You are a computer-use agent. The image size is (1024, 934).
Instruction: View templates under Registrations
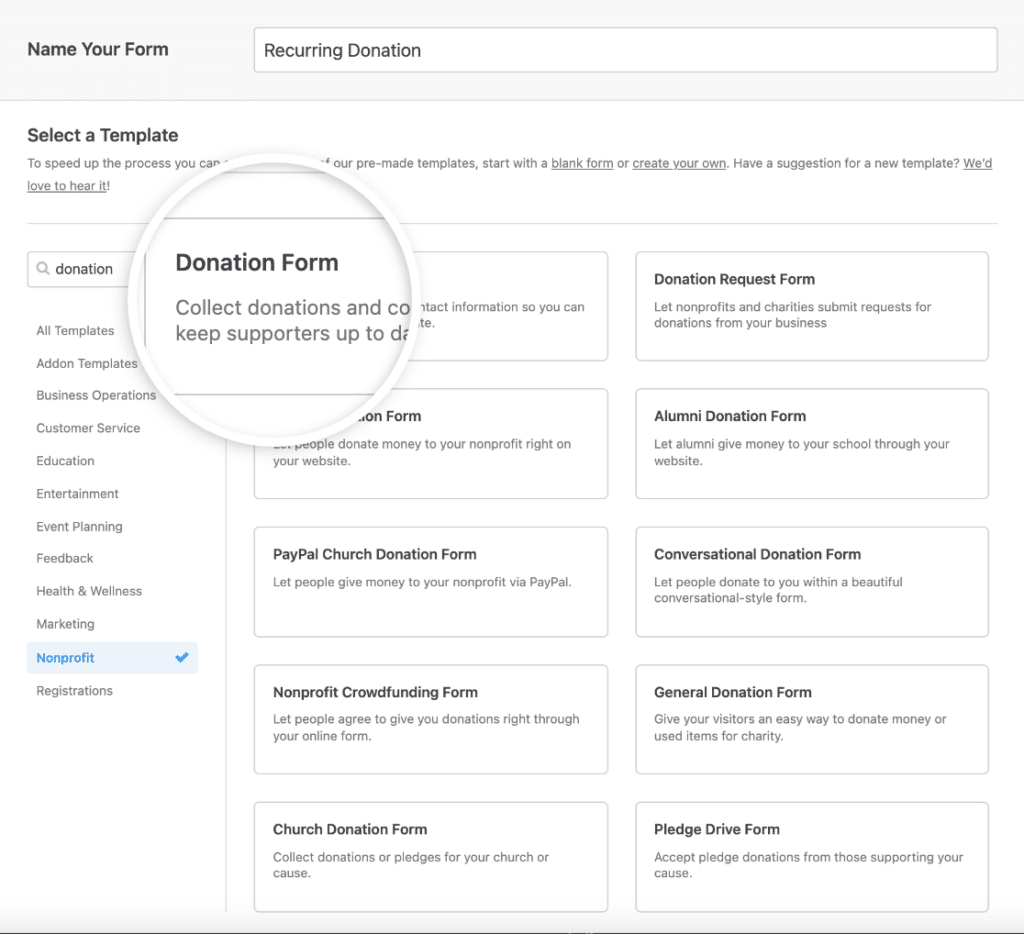pos(74,690)
